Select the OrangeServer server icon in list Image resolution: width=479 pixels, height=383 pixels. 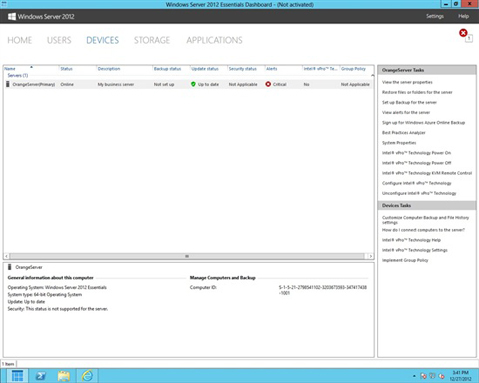pyautogui.click(x=8, y=84)
